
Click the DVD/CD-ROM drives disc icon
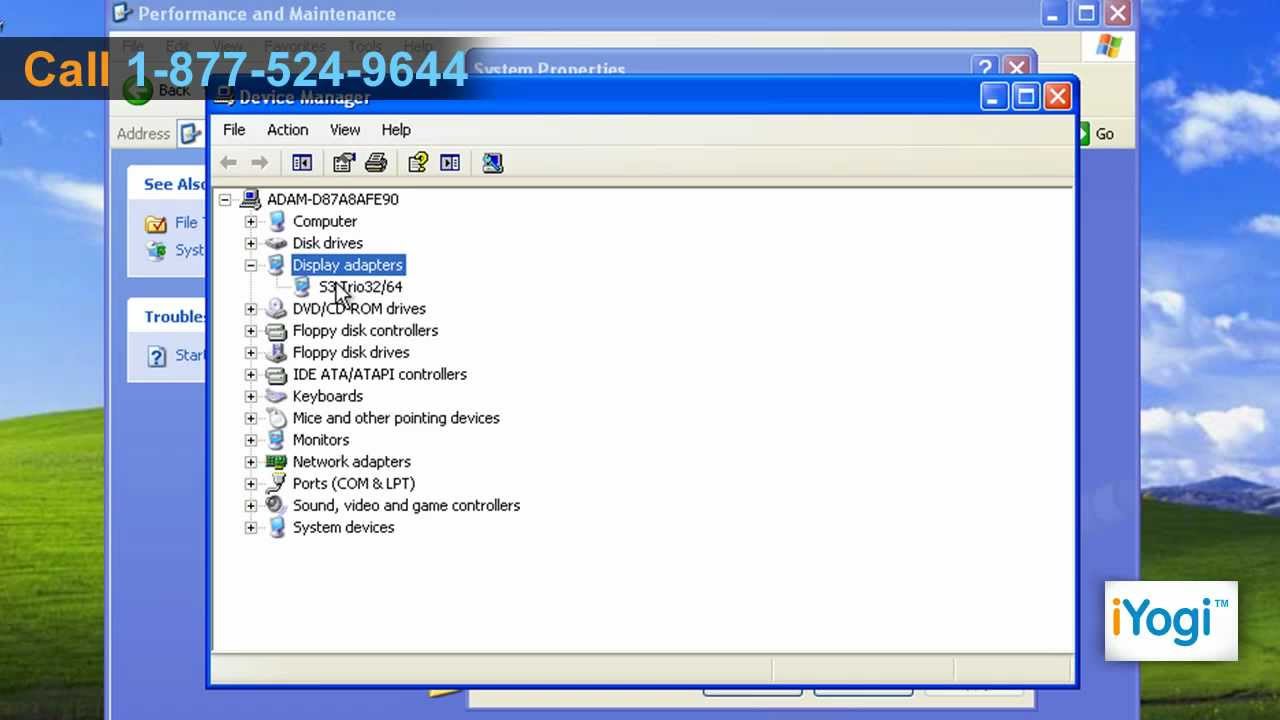[x=276, y=309]
